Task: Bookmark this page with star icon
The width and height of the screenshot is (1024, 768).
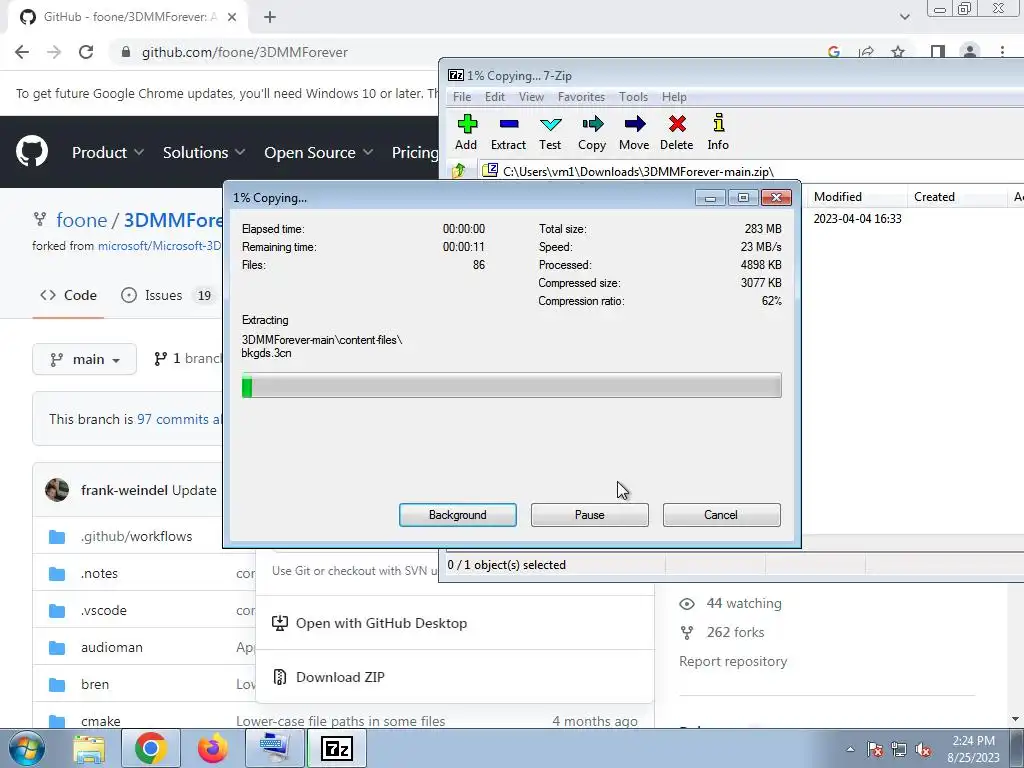Action: point(898,52)
